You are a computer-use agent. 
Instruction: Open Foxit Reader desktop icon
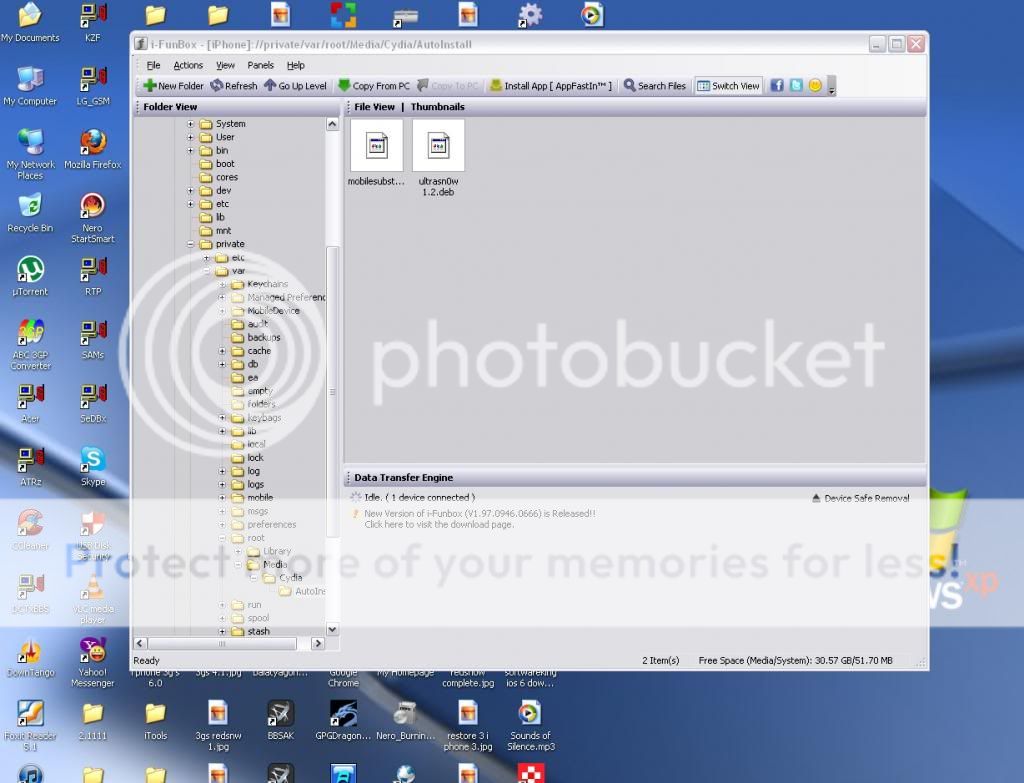[x=30, y=725]
